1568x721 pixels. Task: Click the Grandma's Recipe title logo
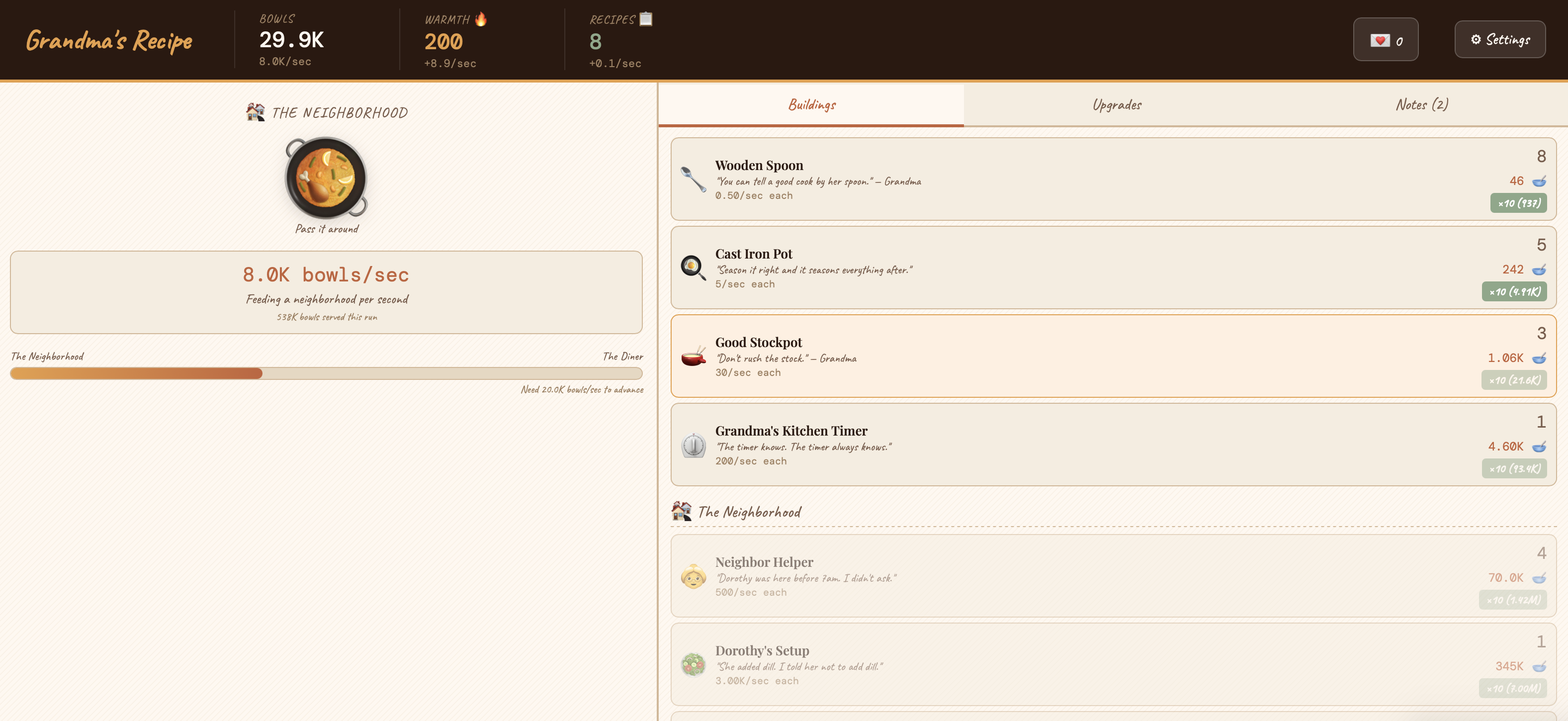(109, 41)
